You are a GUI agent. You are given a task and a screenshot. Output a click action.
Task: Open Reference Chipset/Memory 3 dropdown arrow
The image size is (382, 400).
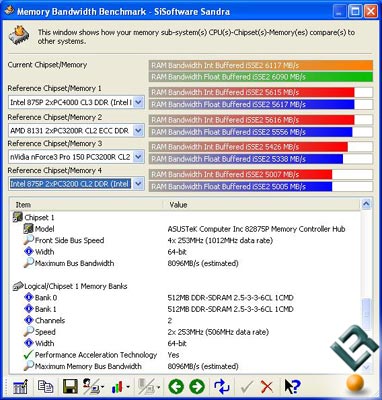tap(138, 157)
